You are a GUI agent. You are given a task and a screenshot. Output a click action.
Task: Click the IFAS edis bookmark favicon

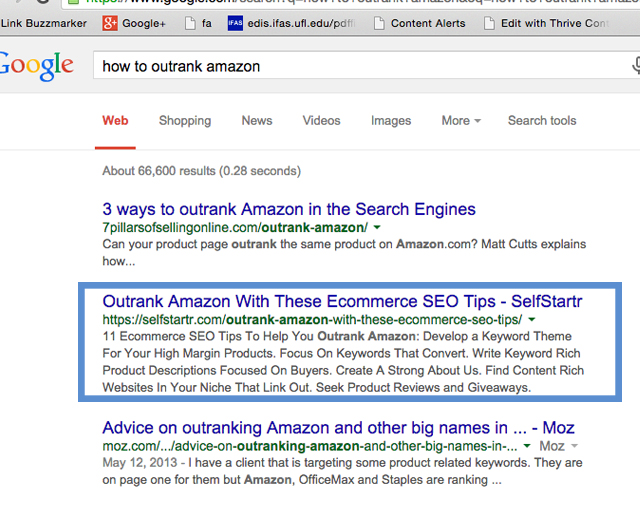[235, 23]
